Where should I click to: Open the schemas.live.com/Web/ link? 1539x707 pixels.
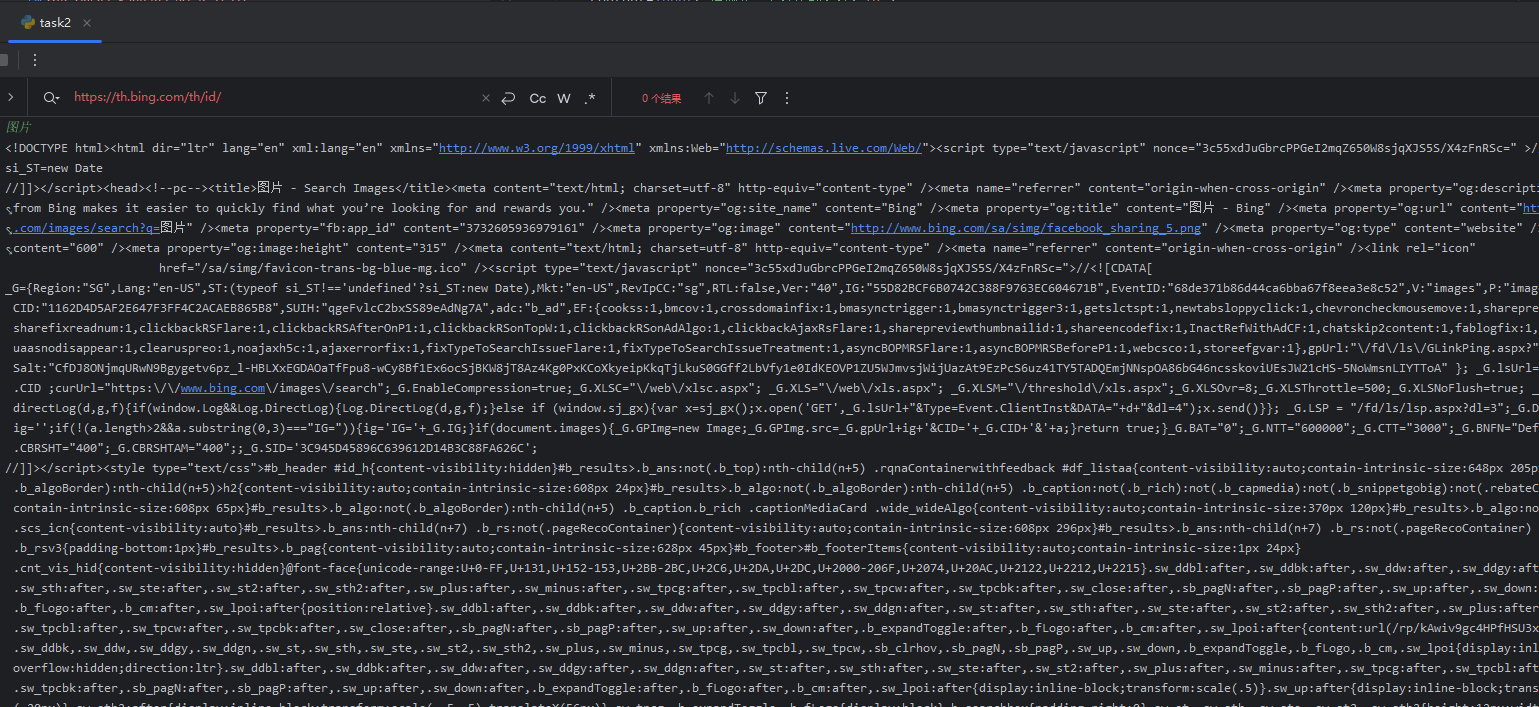tap(824, 148)
